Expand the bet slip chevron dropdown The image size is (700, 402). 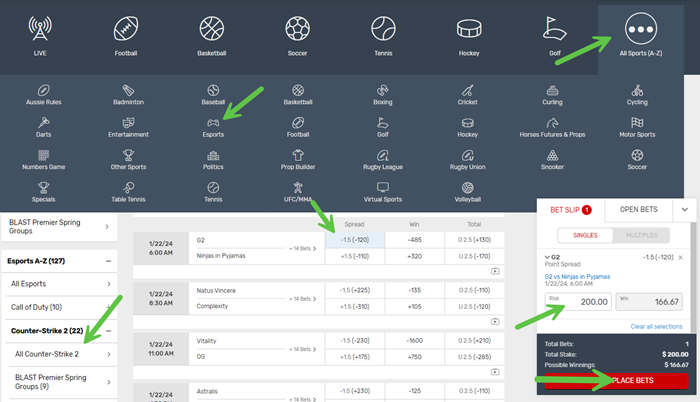click(x=684, y=209)
